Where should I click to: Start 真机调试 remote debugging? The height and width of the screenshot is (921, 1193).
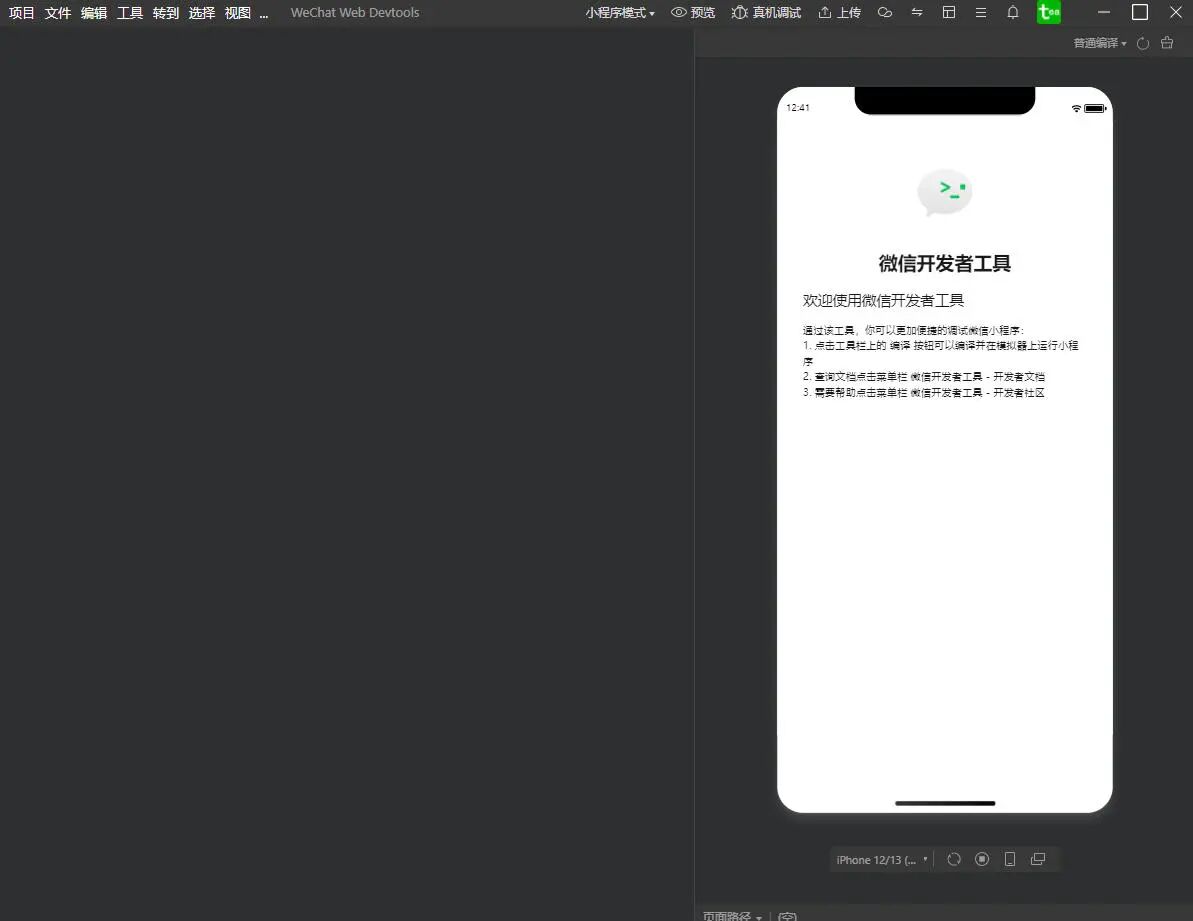click(766, 13)
